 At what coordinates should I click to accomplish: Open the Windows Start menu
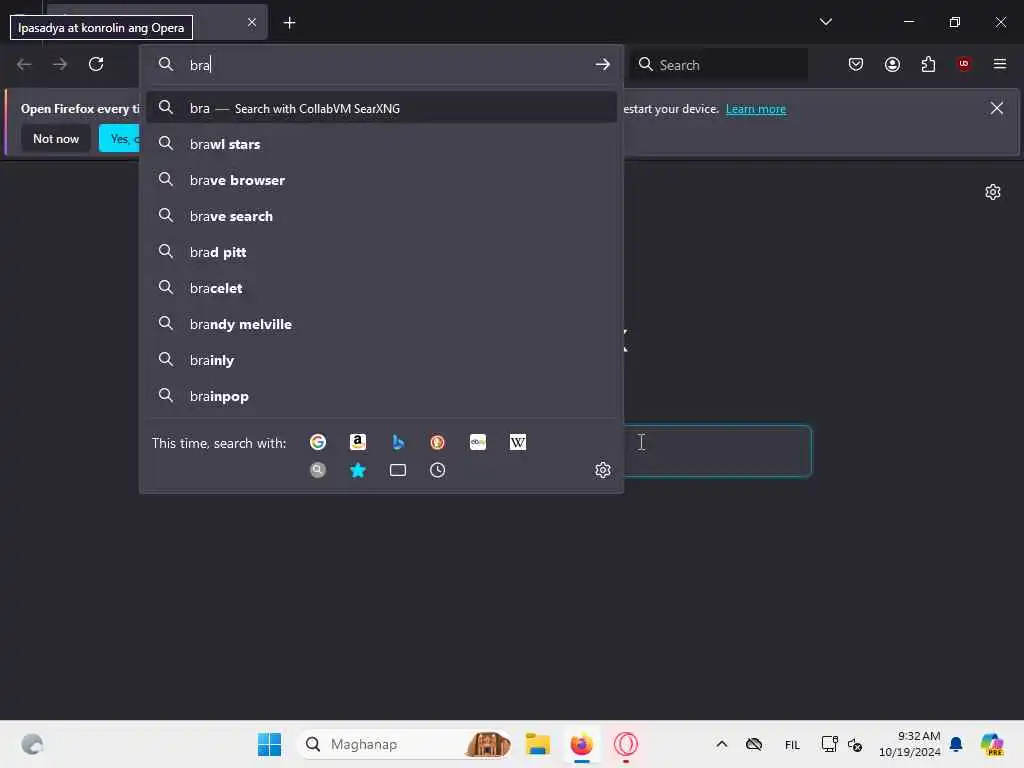click(269, 744)
